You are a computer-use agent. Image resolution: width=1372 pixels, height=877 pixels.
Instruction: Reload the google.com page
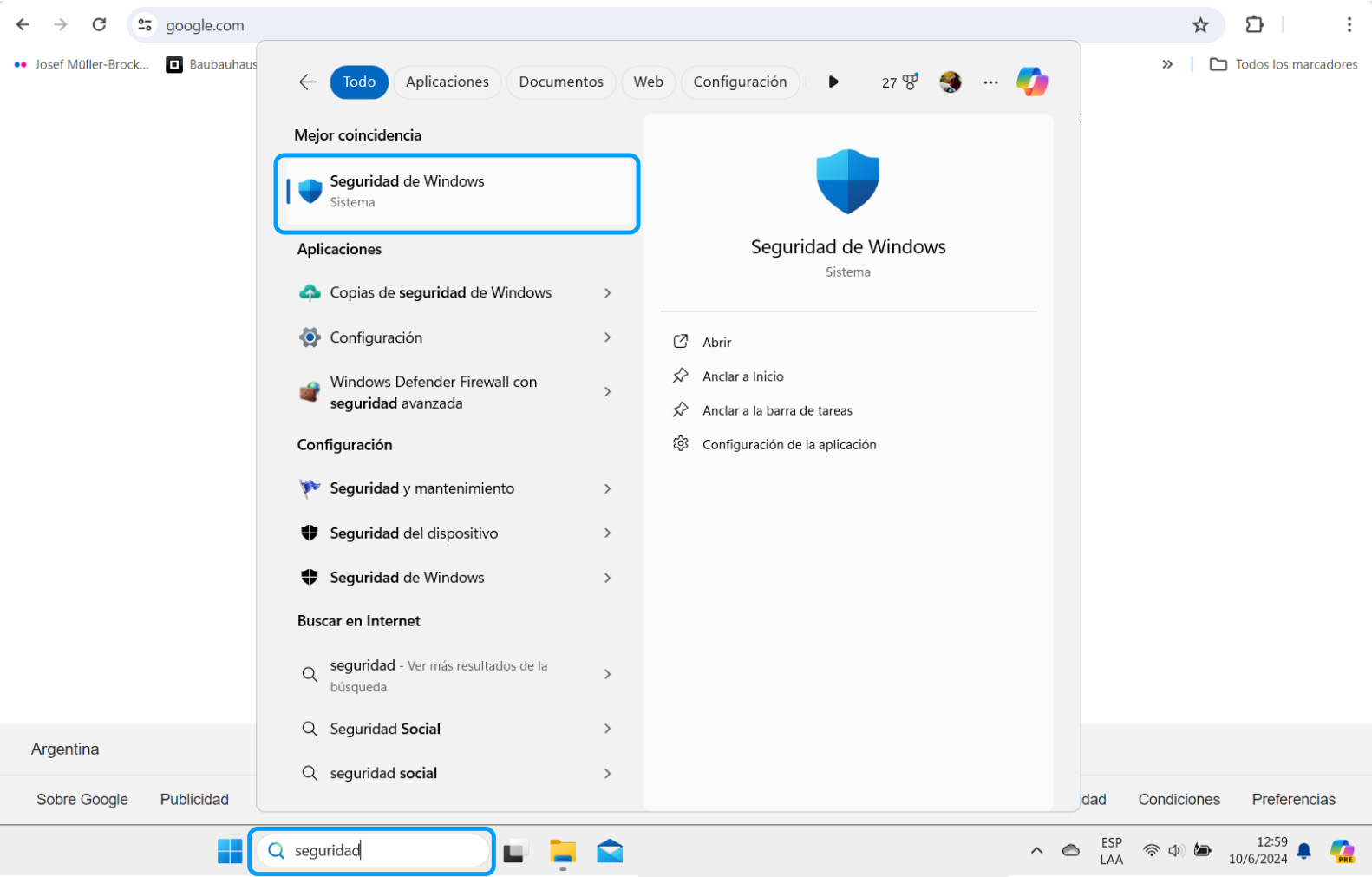[99, 25]
